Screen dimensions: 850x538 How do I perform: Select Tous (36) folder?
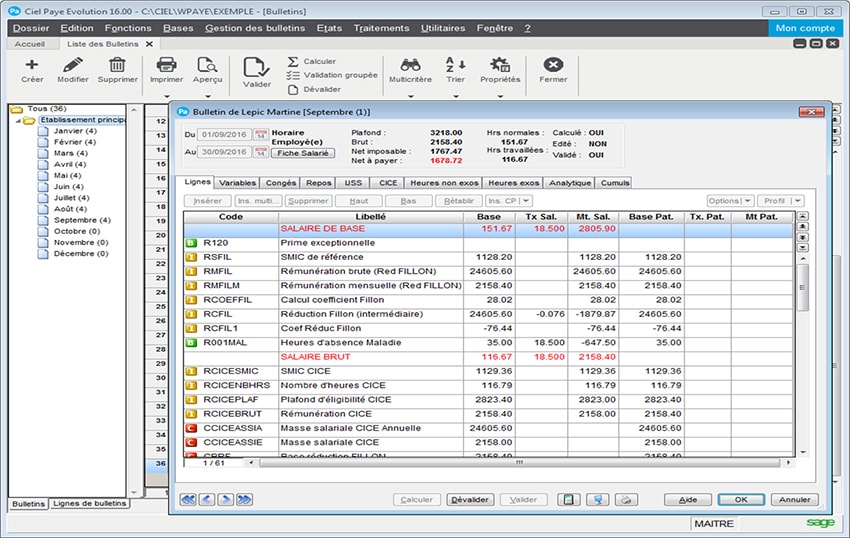click(47, 108)
